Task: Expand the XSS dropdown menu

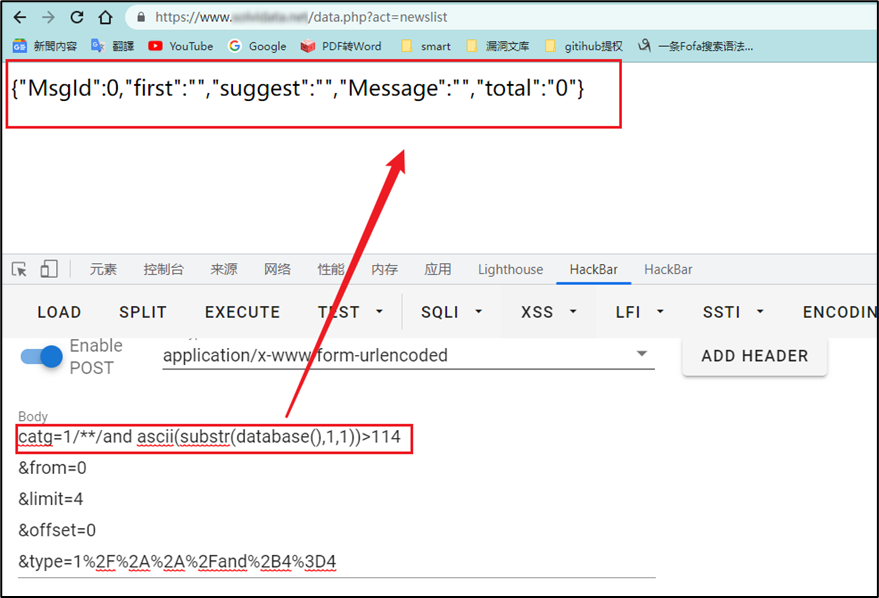Action: 549,312
